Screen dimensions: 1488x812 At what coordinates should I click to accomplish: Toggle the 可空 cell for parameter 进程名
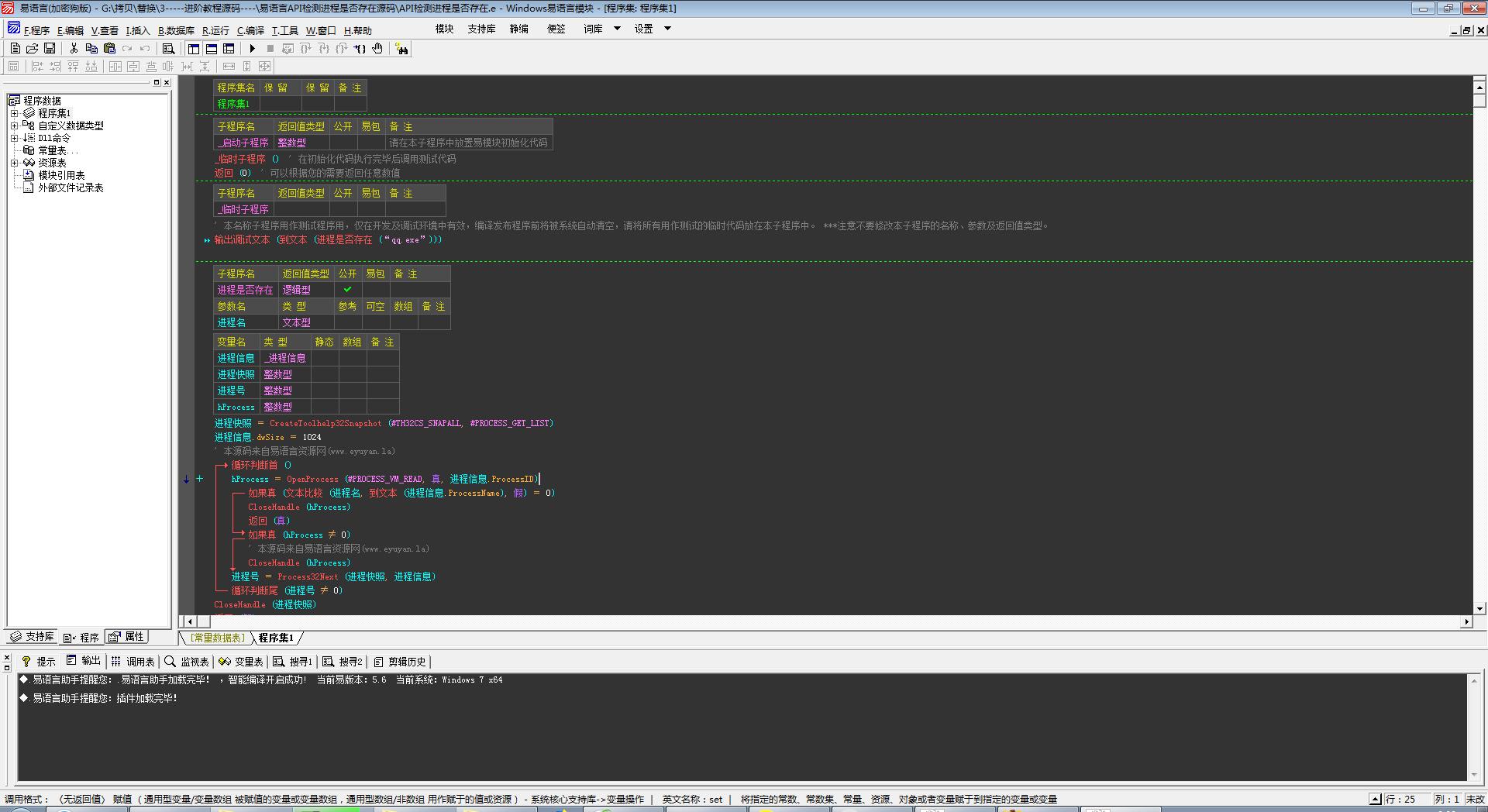tap(375, 322)
